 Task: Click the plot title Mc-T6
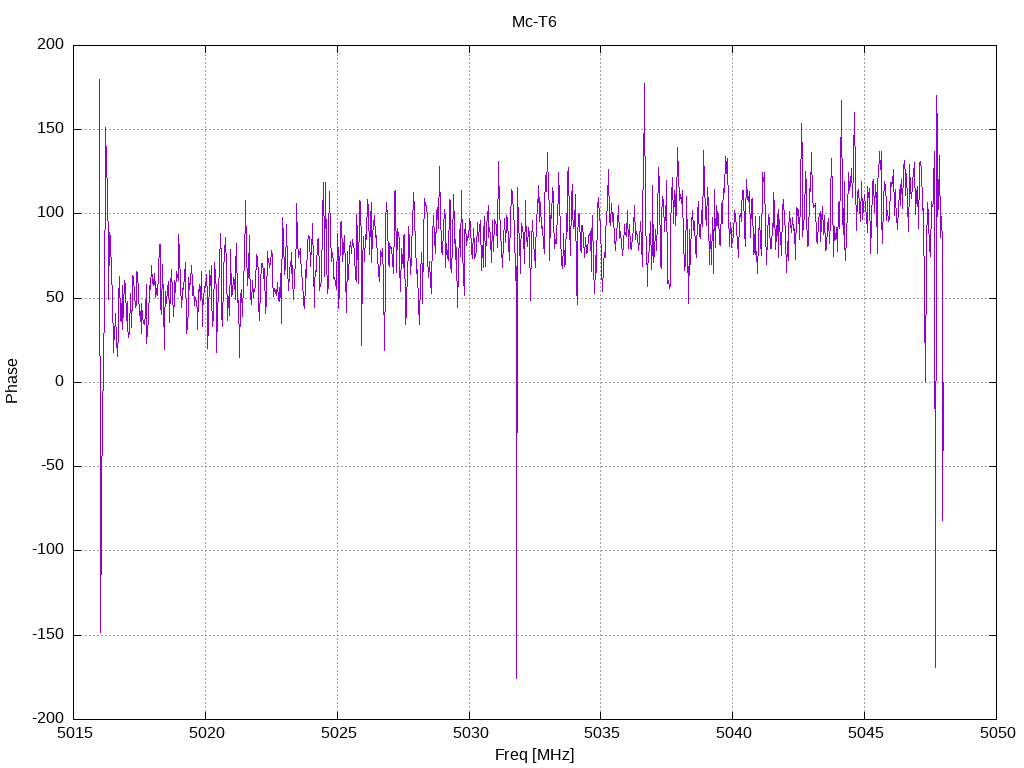(534, 20)
